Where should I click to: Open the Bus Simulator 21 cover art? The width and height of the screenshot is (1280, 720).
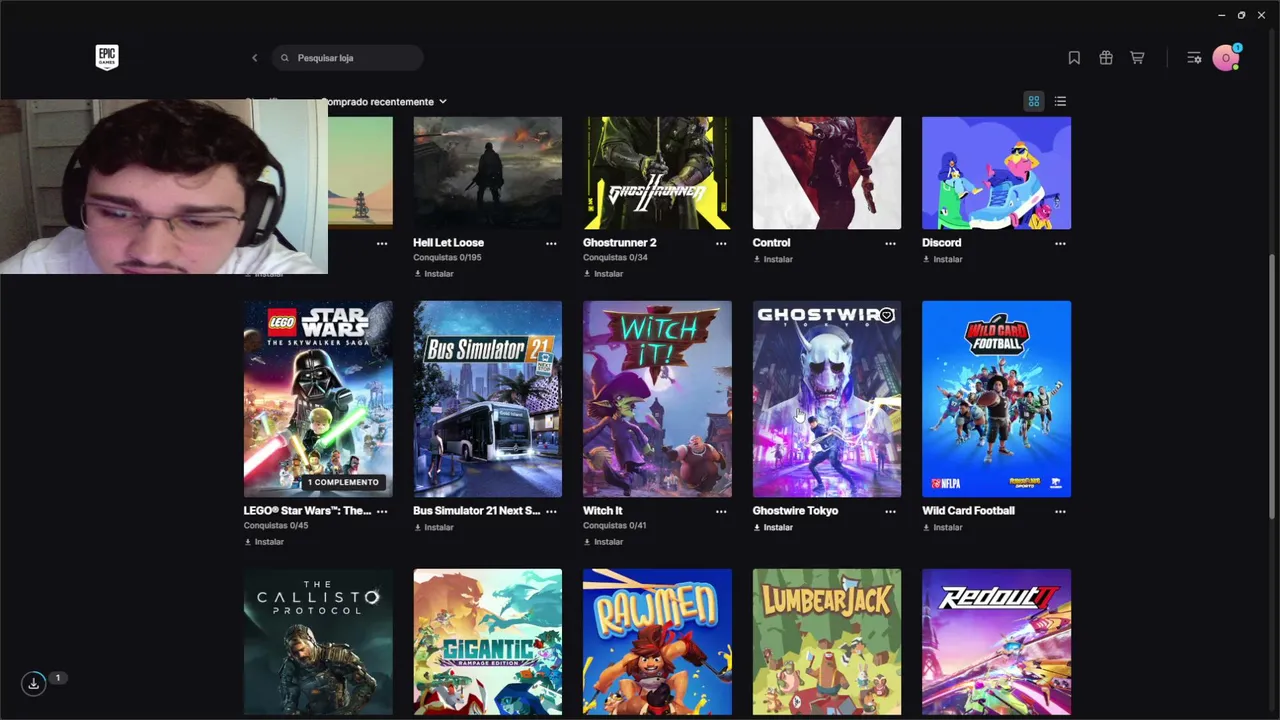(488, 399)
